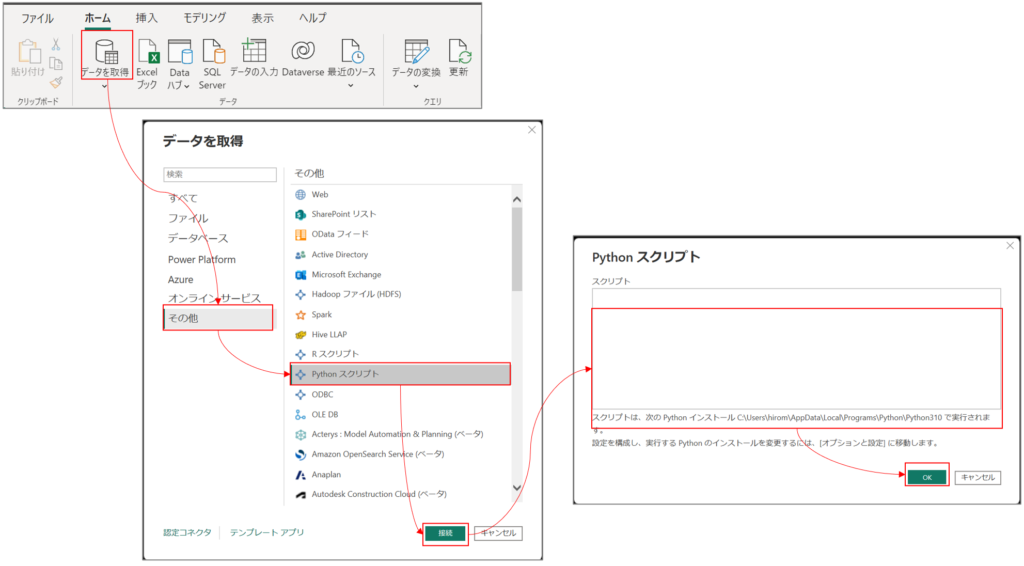
Task: Select the Web connector in the list
Action: tap(400, 195)
